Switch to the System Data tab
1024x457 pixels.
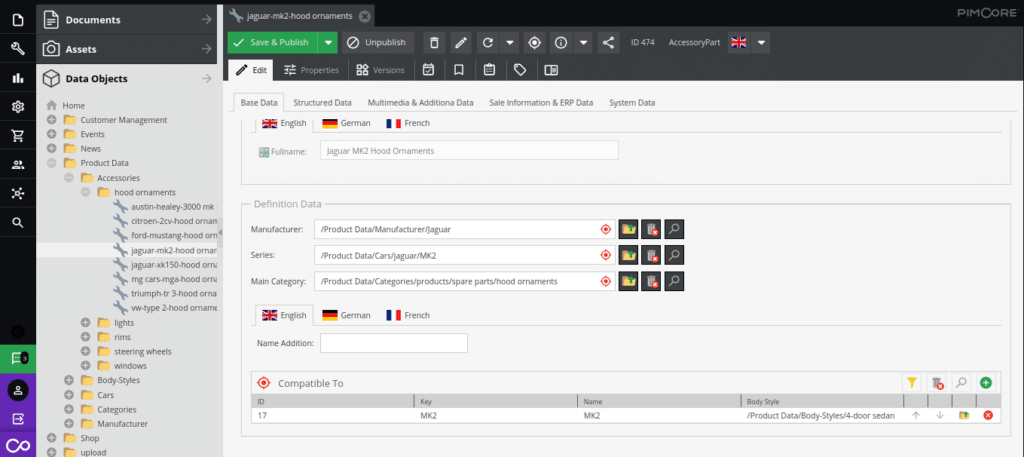tap(632, 102)
